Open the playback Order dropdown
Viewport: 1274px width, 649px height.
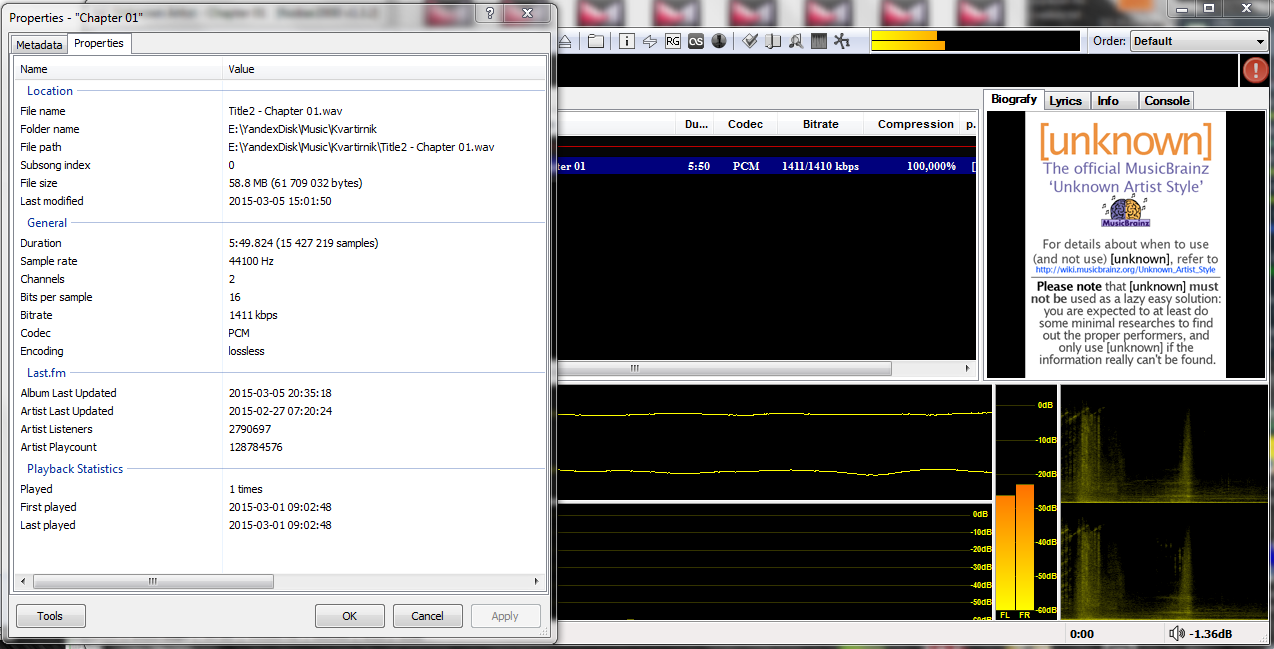click(1198, 41)
